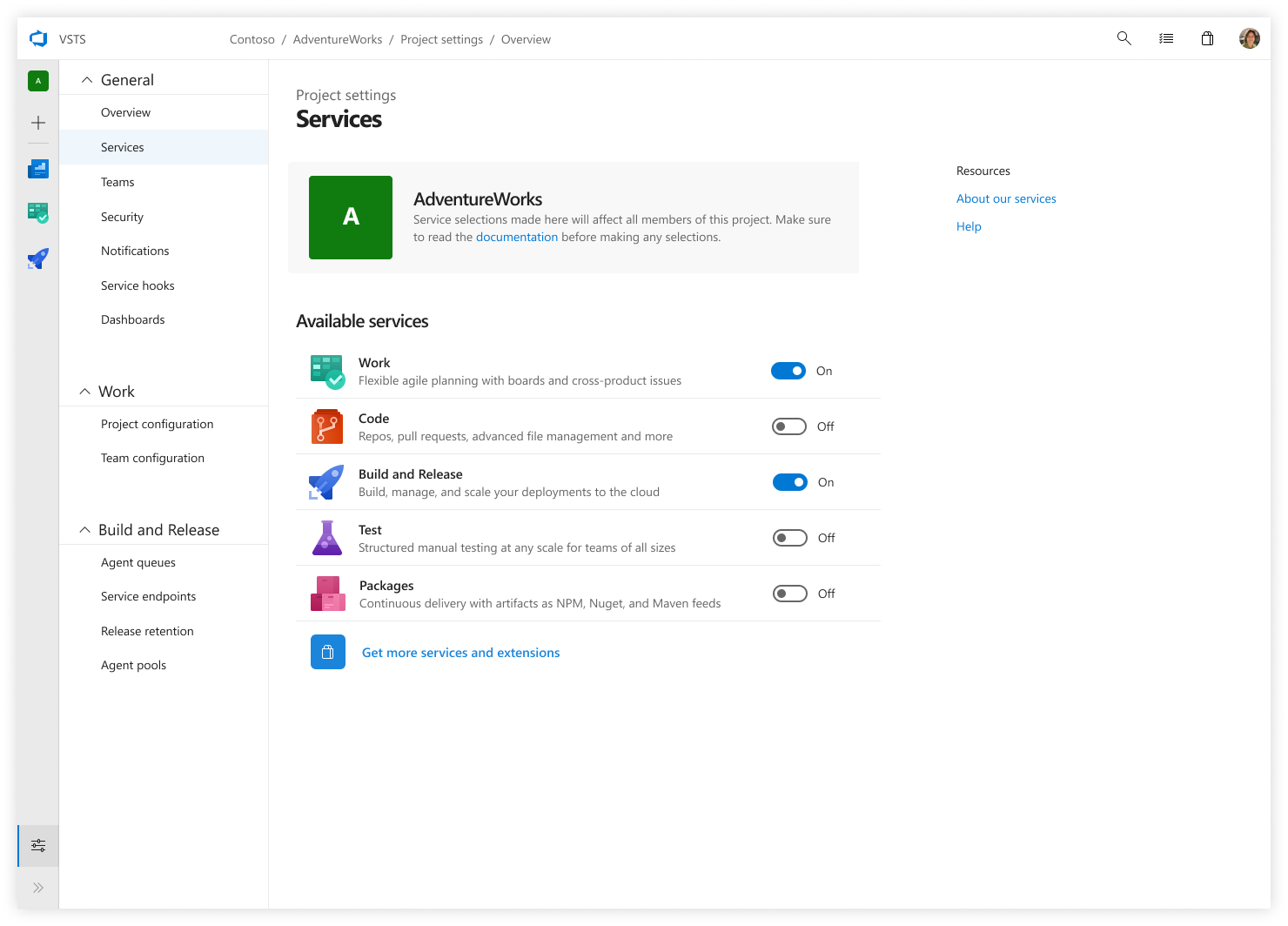Turn off the Work service toggle
The height and width of the screenshot is (926, 1288).
(788, 371)
